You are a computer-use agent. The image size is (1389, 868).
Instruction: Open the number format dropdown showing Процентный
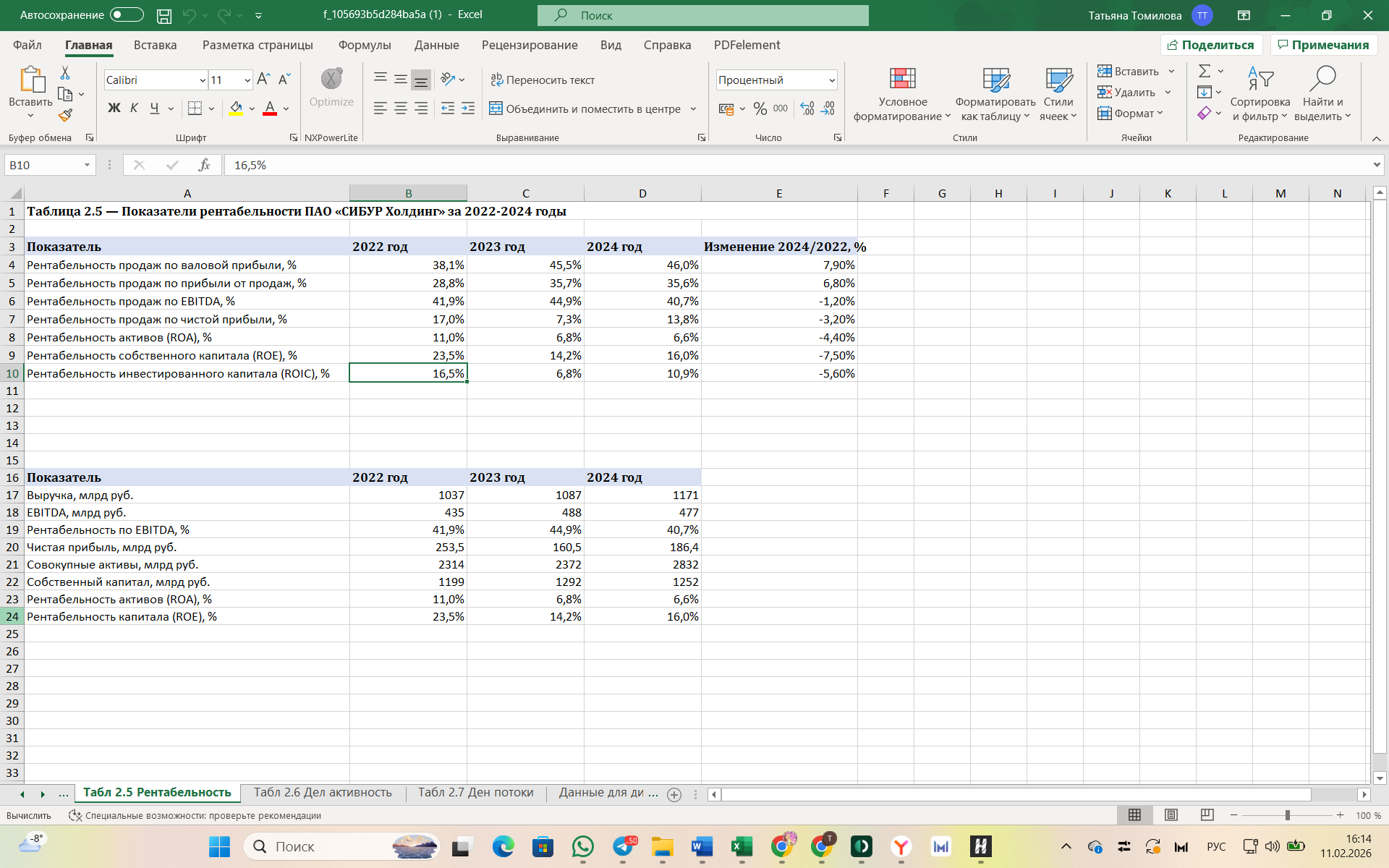tap(832, 80)
